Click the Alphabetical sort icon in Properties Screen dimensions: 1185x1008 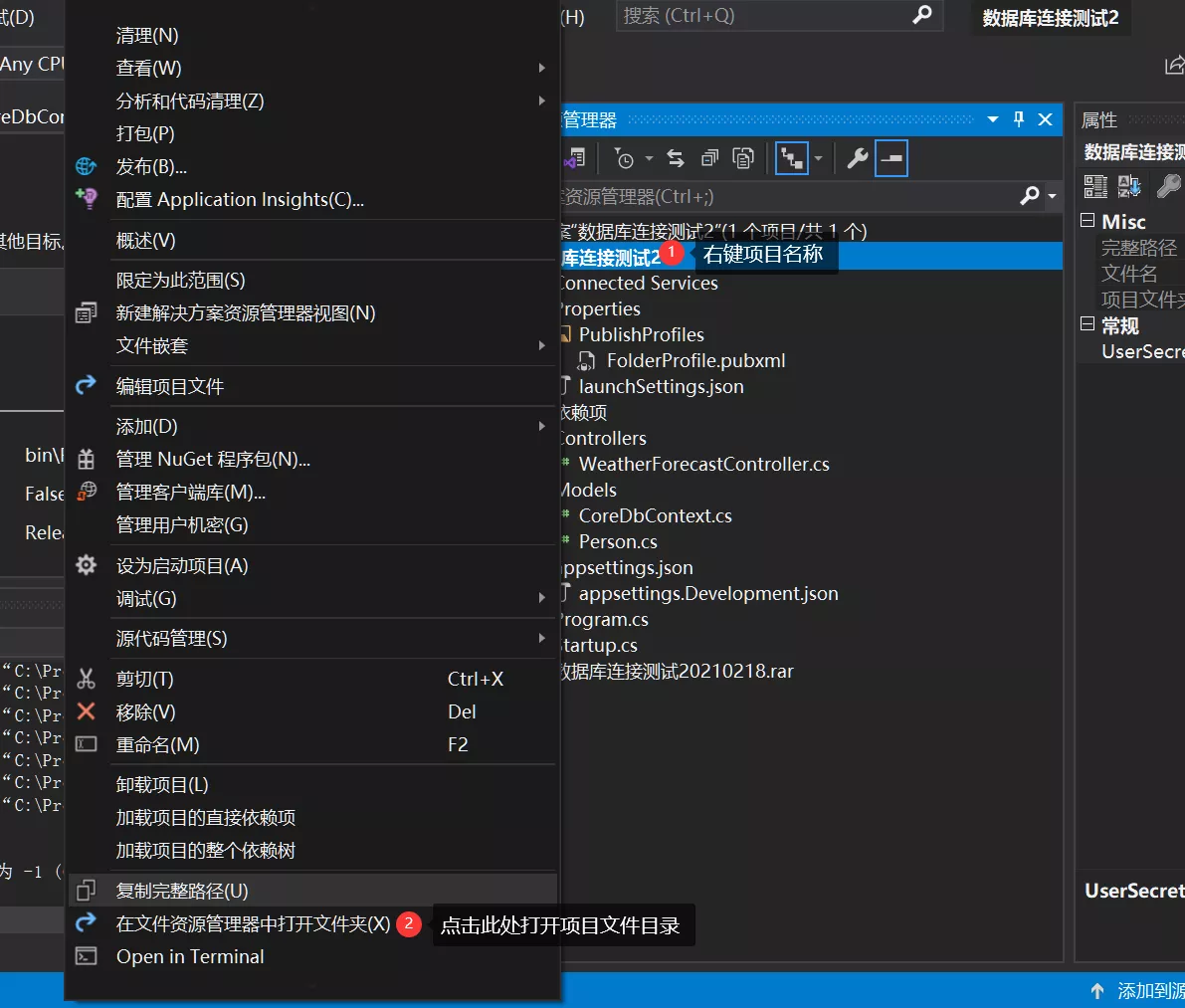(x=1129, y=186)
